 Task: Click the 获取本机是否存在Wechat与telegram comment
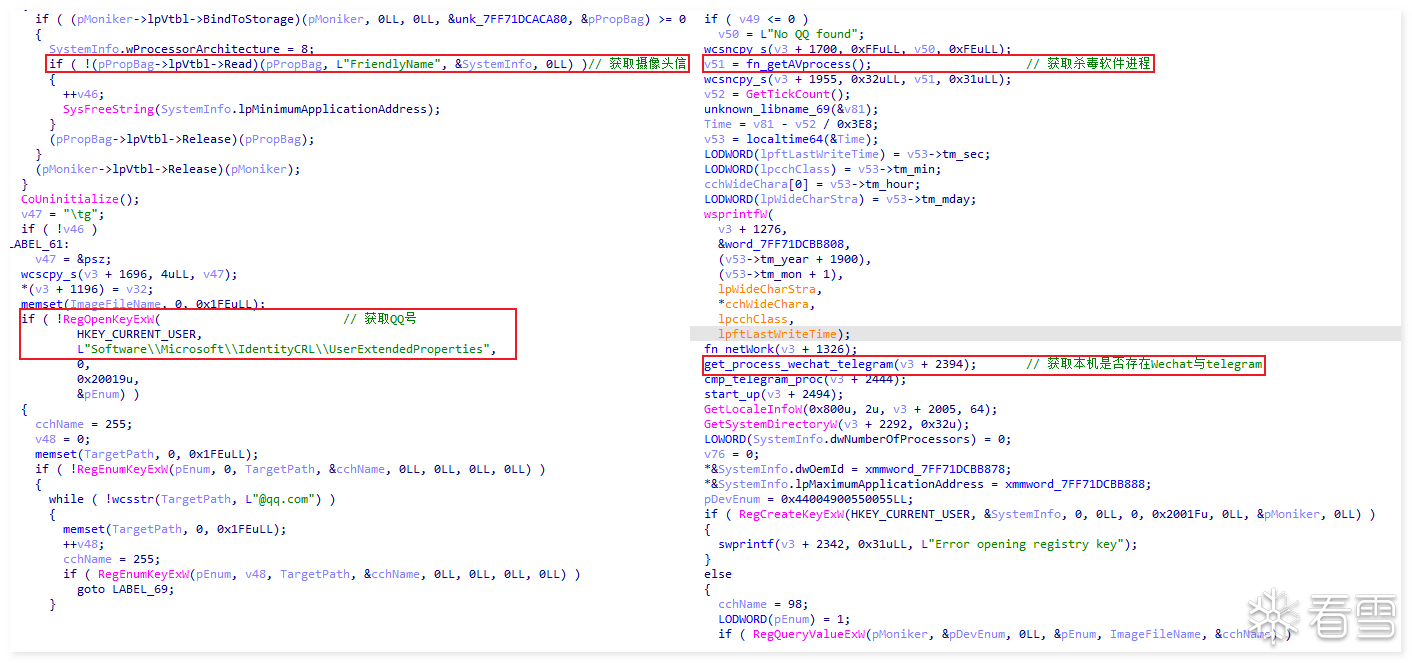(x=1144, y=364)
